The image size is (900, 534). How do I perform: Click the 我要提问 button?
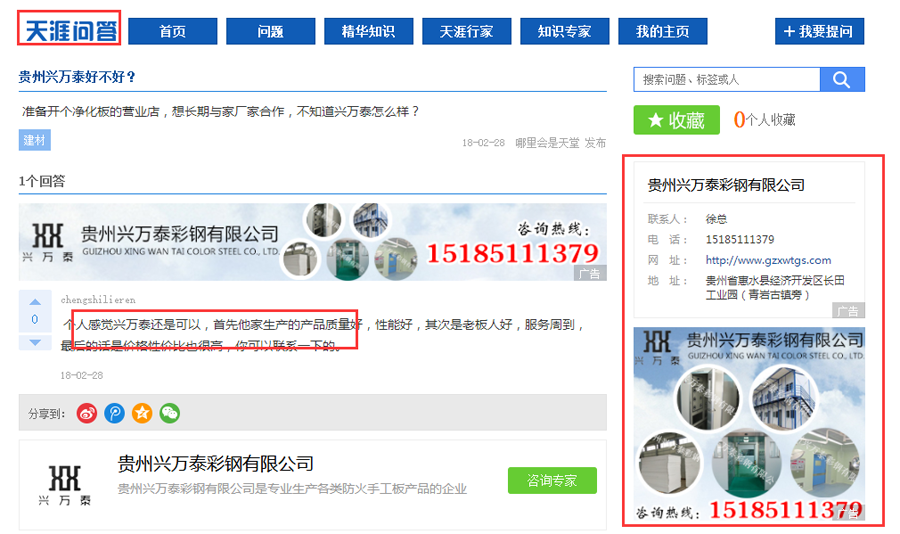click(819, 31)
